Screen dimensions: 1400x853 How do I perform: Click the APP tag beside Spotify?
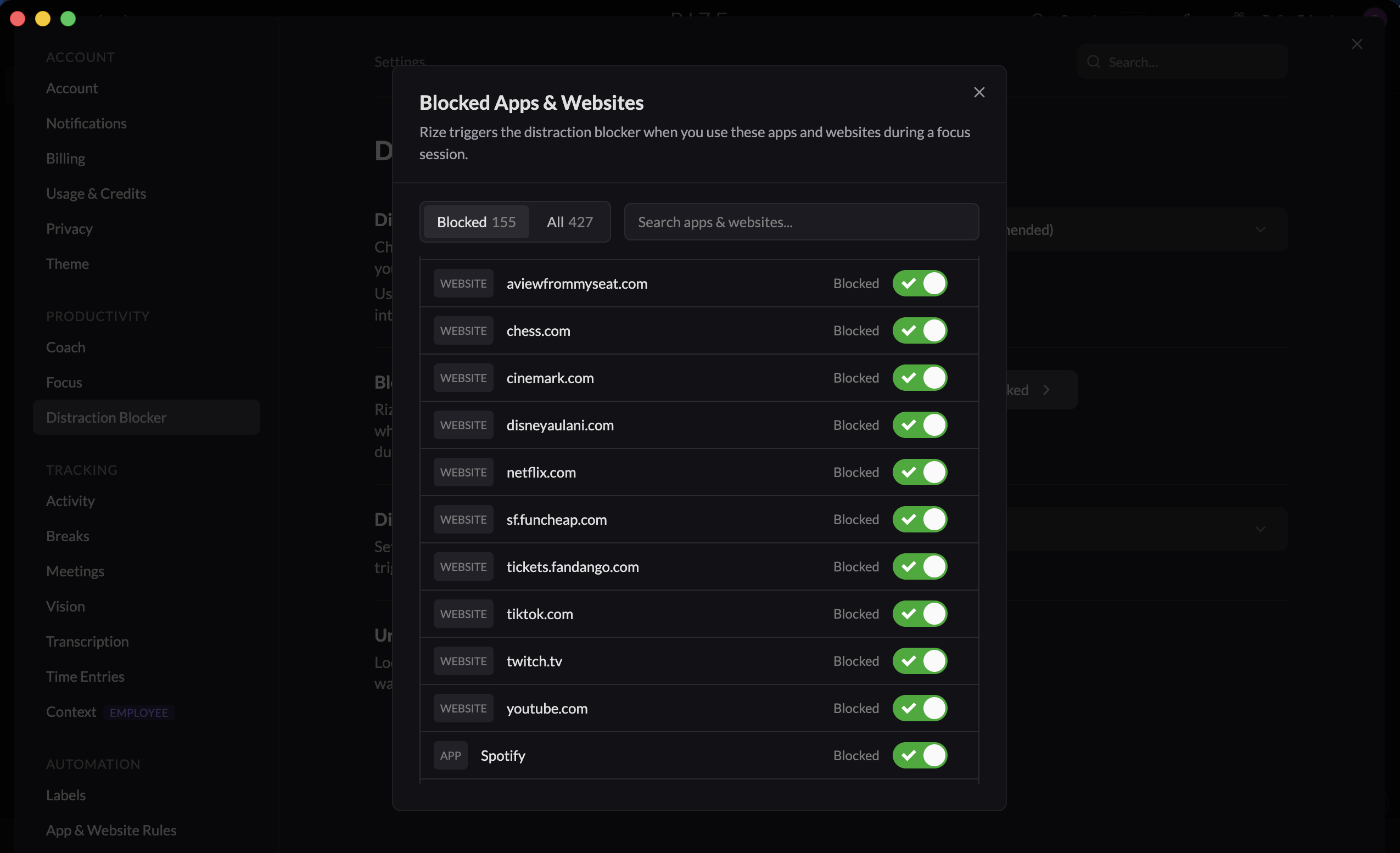450,755
